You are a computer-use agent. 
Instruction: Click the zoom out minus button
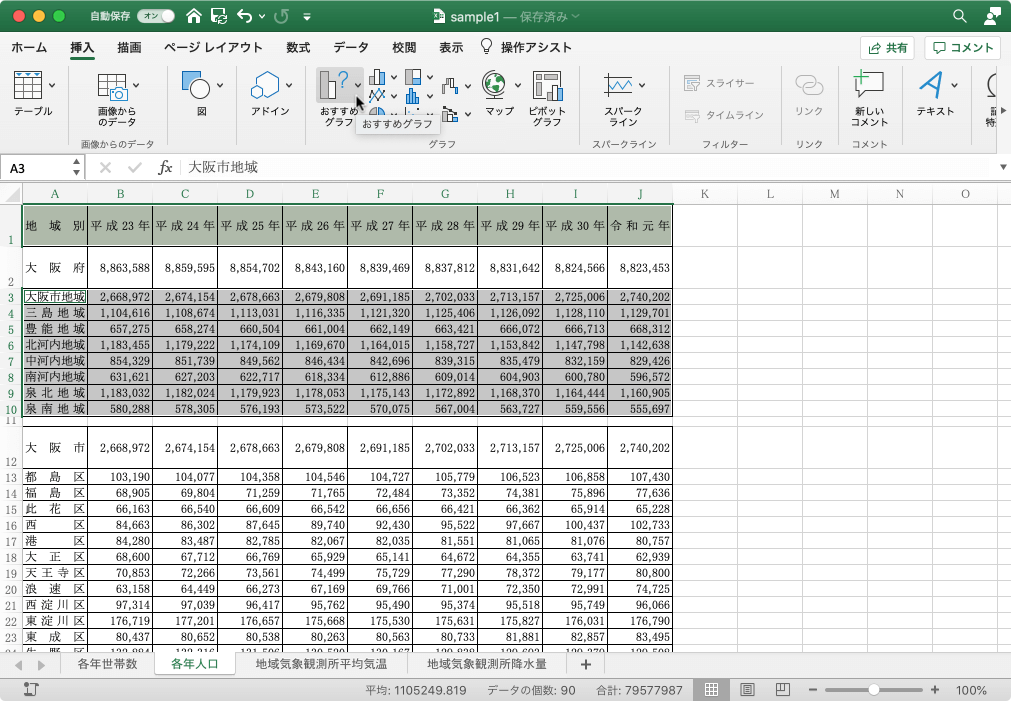tap(812, 690)
